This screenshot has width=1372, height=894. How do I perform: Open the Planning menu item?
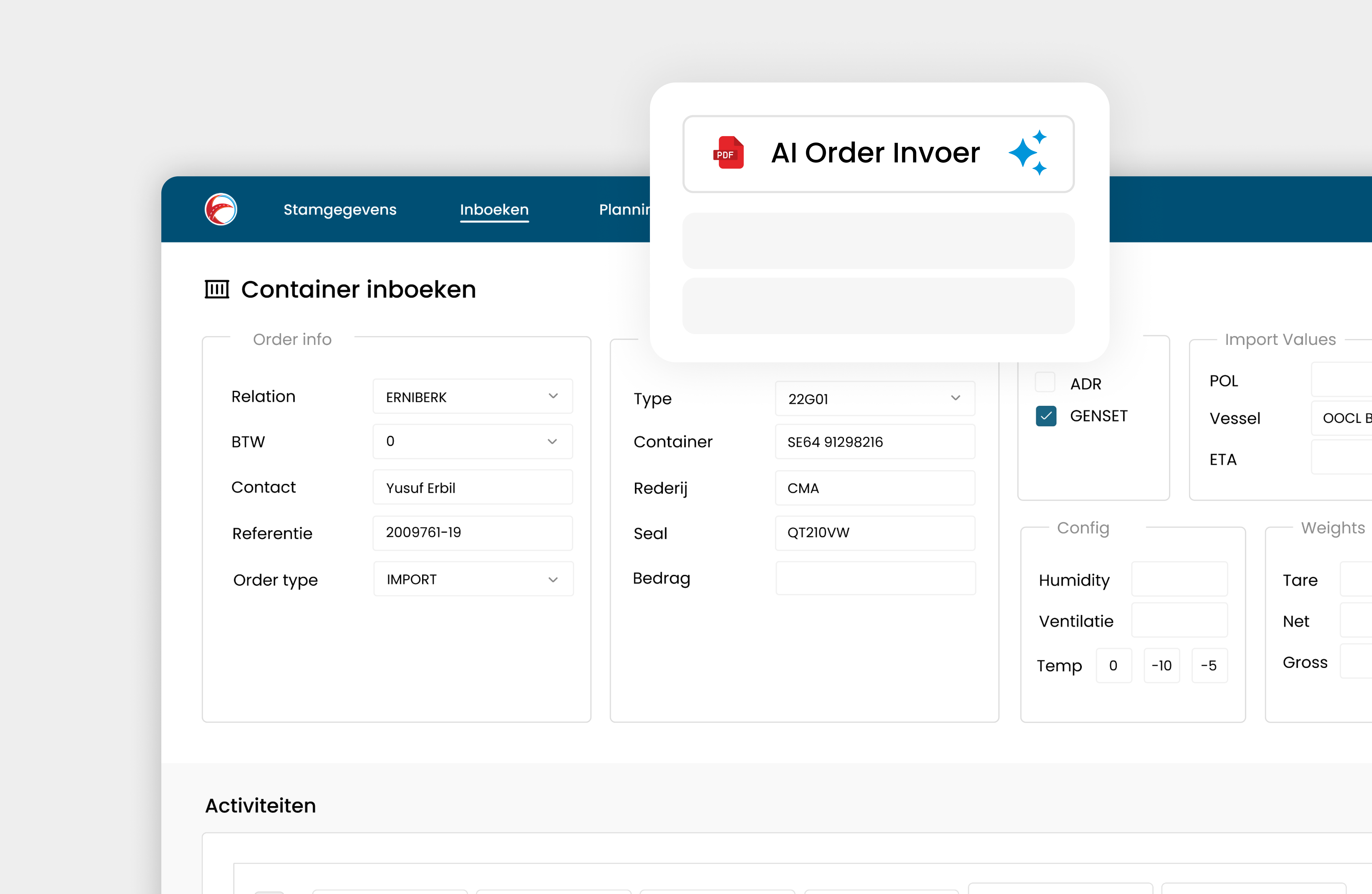point(624,209)
